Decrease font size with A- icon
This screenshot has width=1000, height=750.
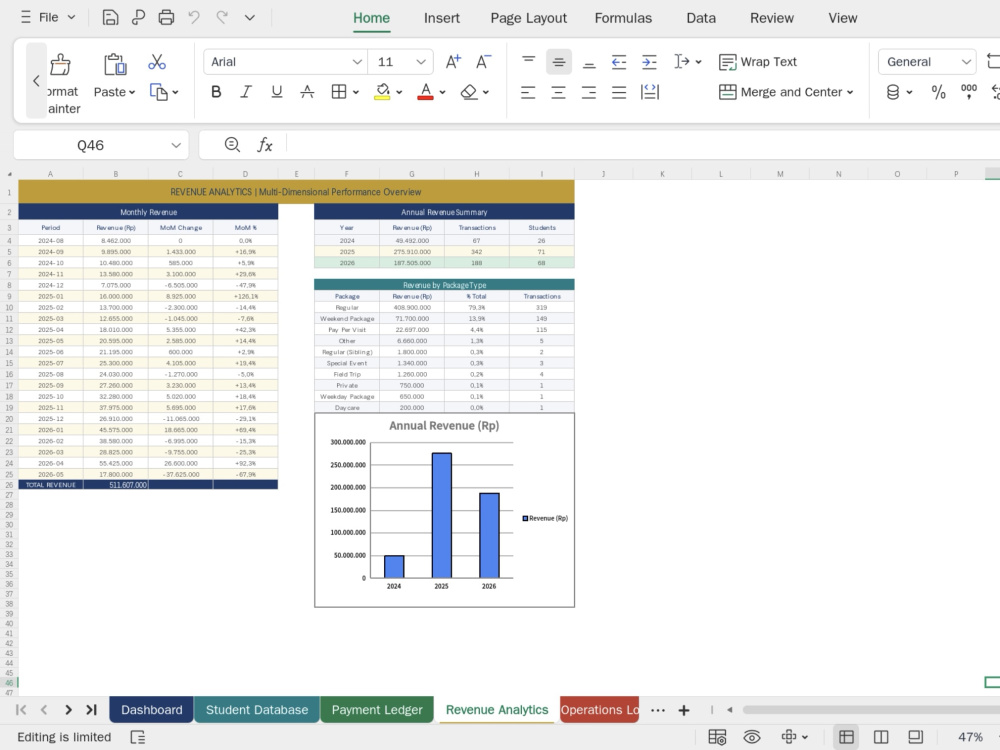pos(483,62)
